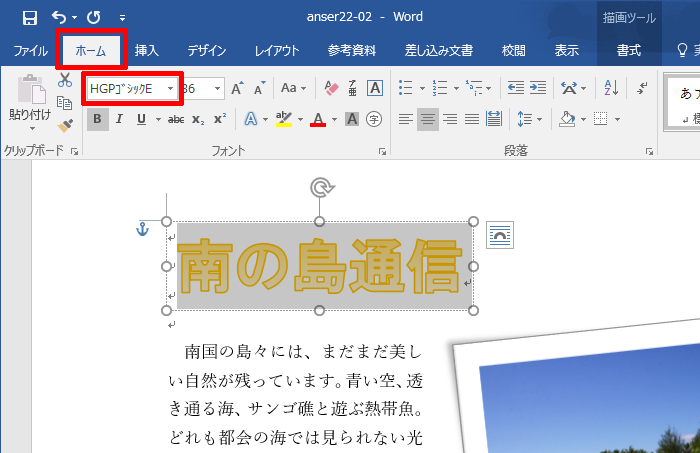Open the 挿入 ribbon tab
The width and height of the screenshot is (700, 453).
tap(147, 51)
